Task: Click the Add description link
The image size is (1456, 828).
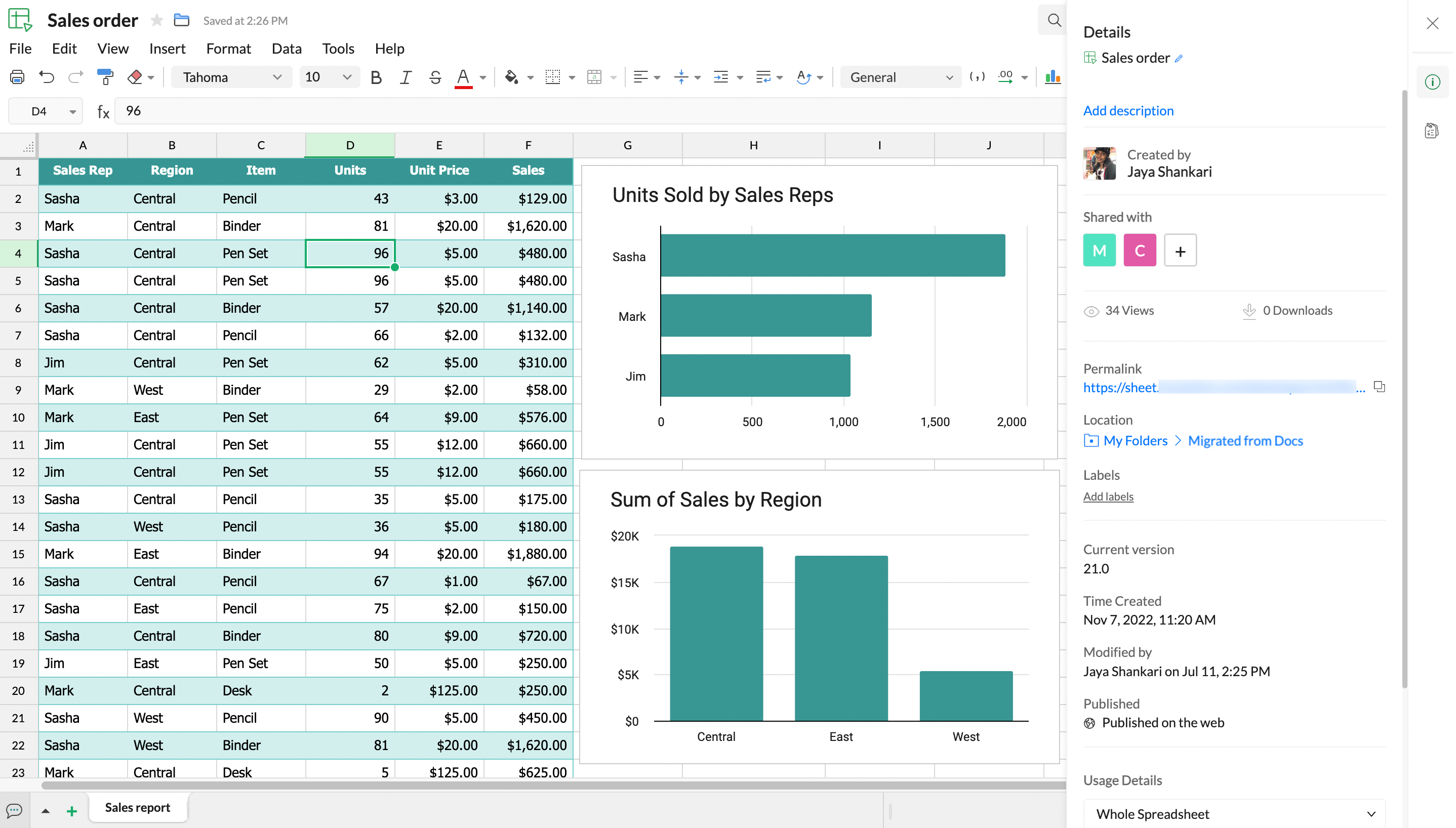Action: (x=1128, y=110)
